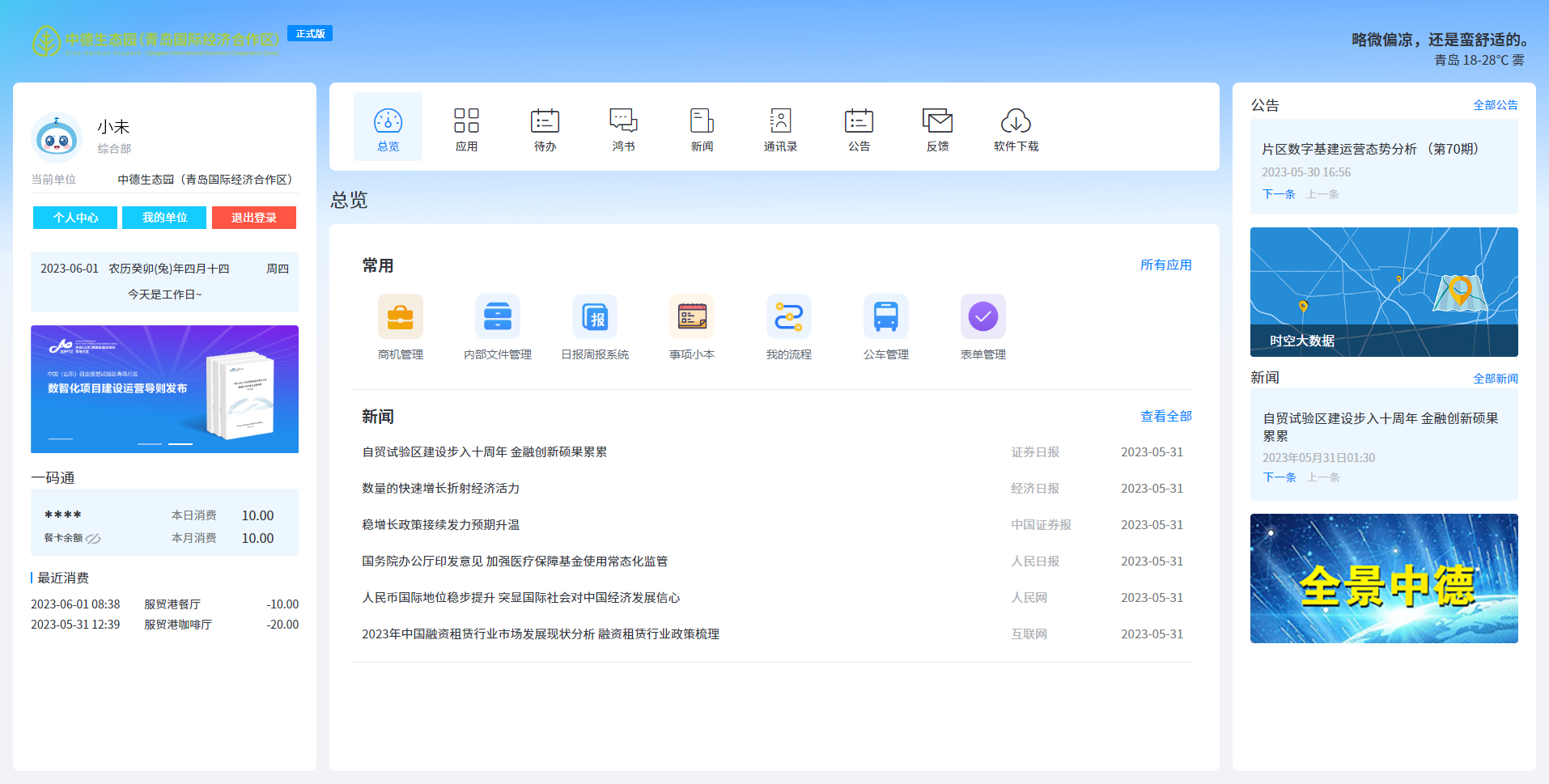Select third banner carousel indicator
The width and height of the screenshot is (1549, 784).
click(x=180, y=443)
